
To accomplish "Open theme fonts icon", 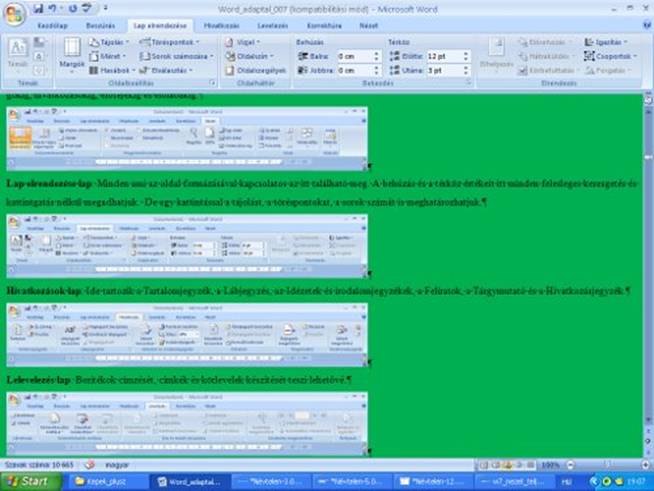I will 39,56.
